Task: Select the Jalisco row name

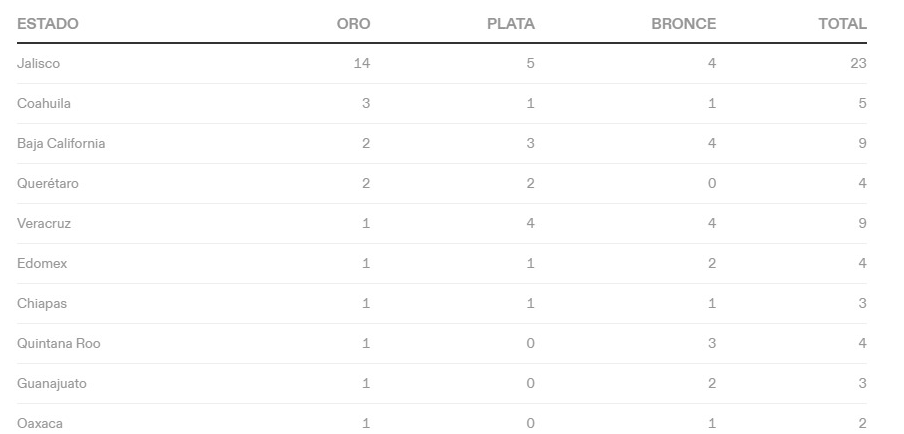Action: click(x=38, y=63)
